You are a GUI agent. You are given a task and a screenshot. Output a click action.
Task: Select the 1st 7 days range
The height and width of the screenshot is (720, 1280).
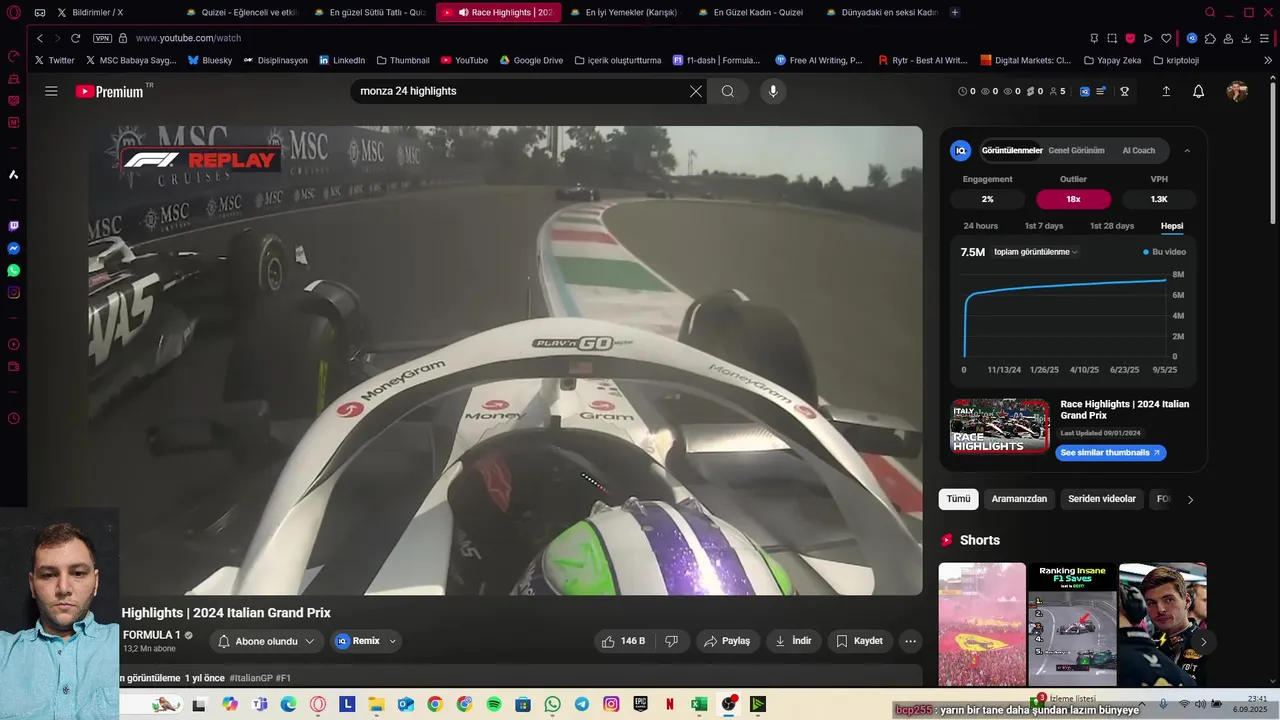tap(1043, 226)
